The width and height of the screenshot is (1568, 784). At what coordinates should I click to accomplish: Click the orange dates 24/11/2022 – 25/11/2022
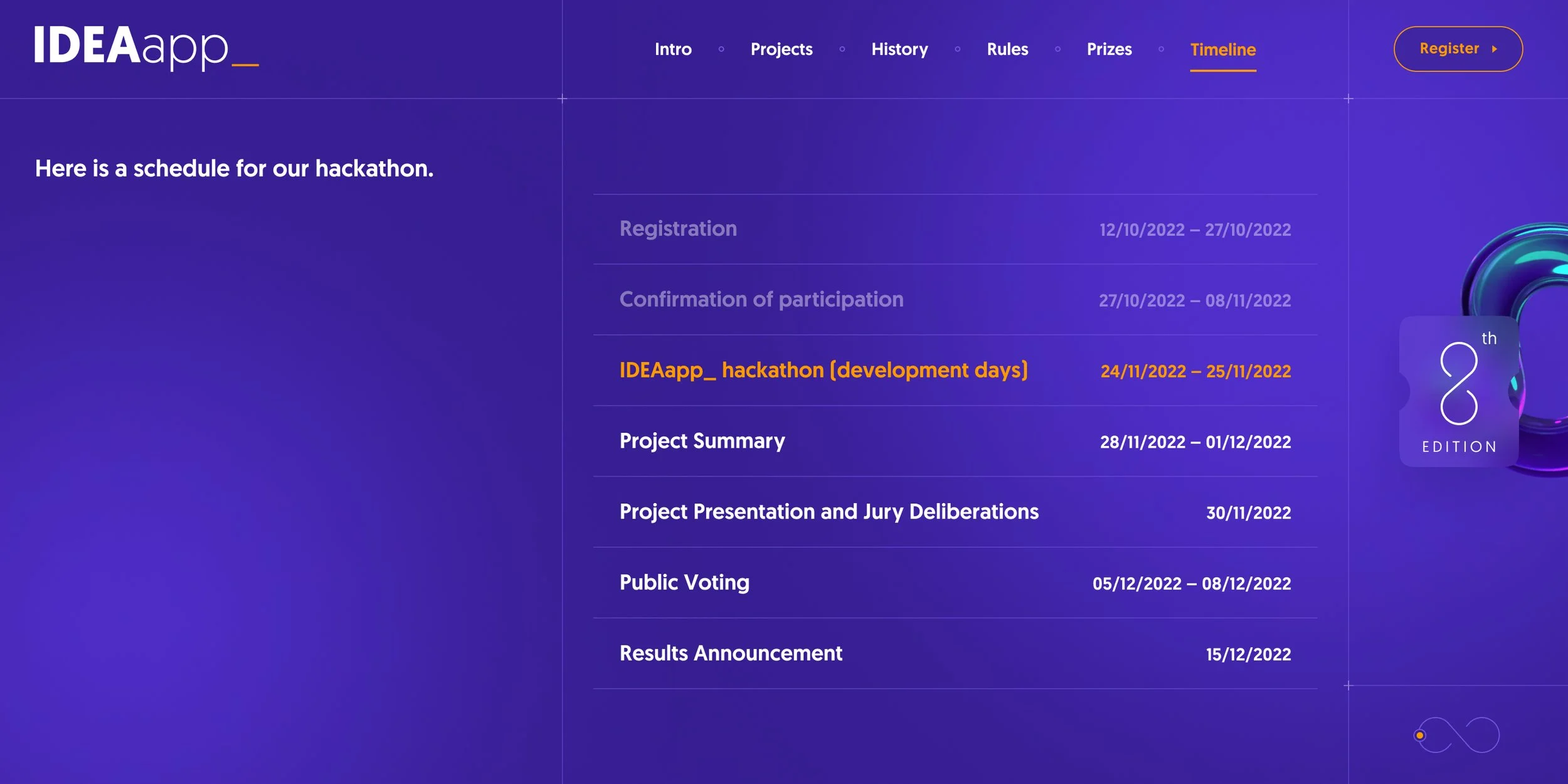(1195, 371)
